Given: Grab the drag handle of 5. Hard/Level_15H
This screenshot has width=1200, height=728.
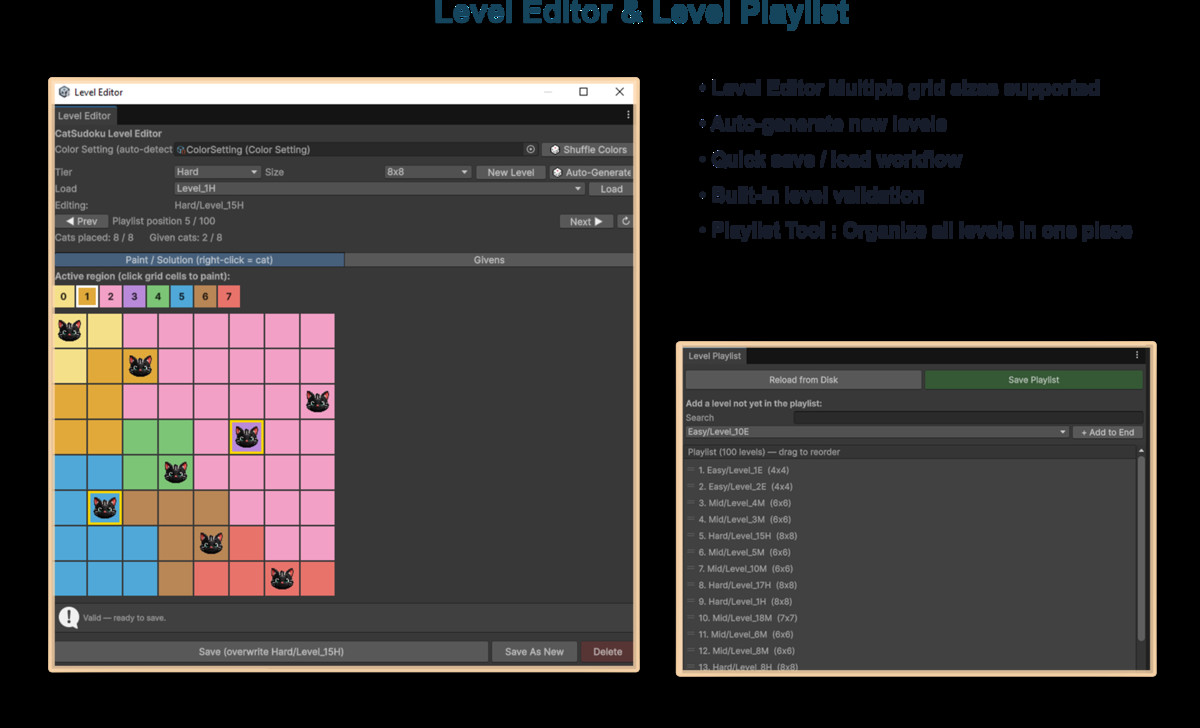Looking at the screenshot, I should coord(691,536).
